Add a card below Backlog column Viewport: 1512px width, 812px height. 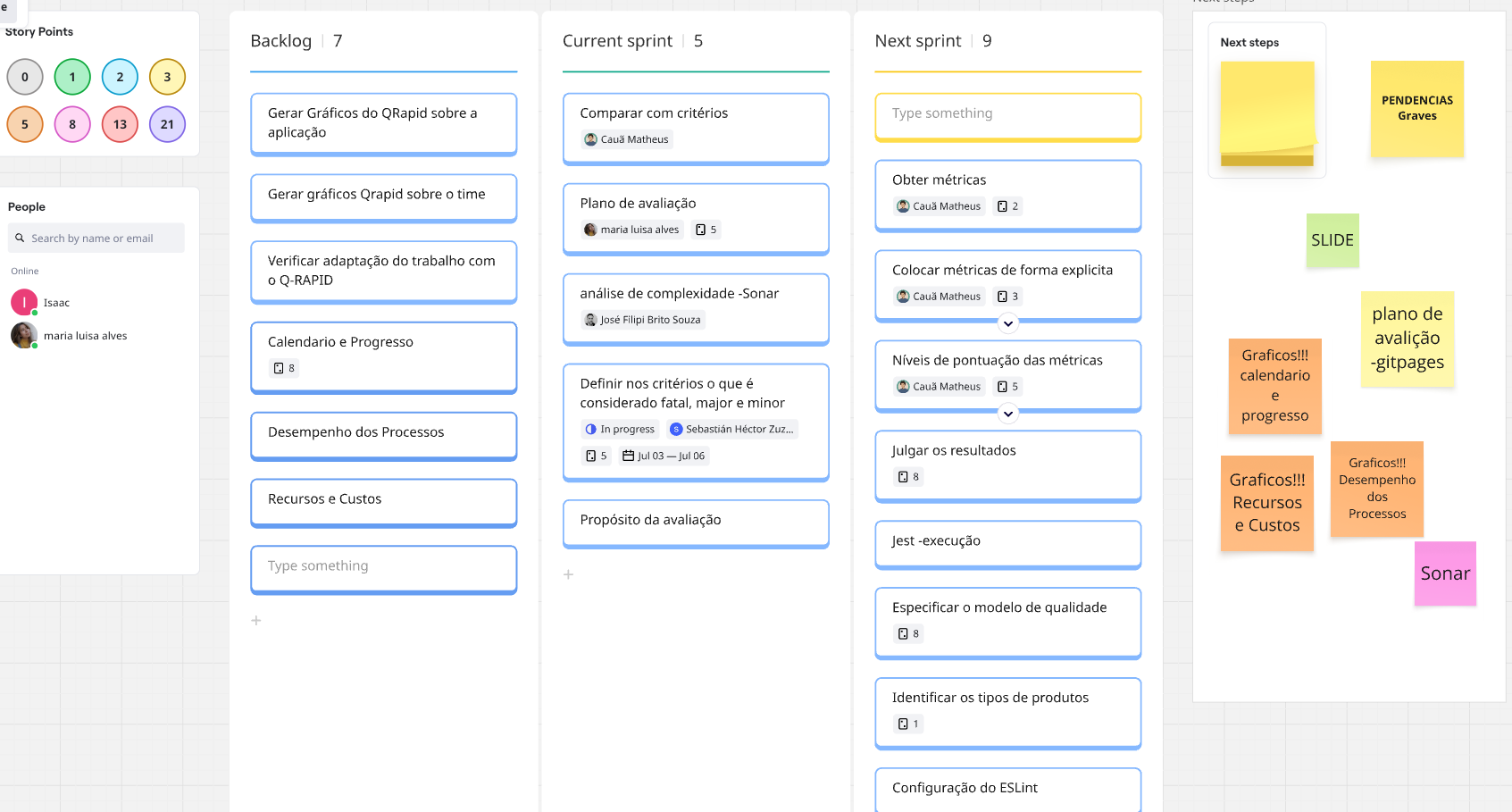[256, 620]
